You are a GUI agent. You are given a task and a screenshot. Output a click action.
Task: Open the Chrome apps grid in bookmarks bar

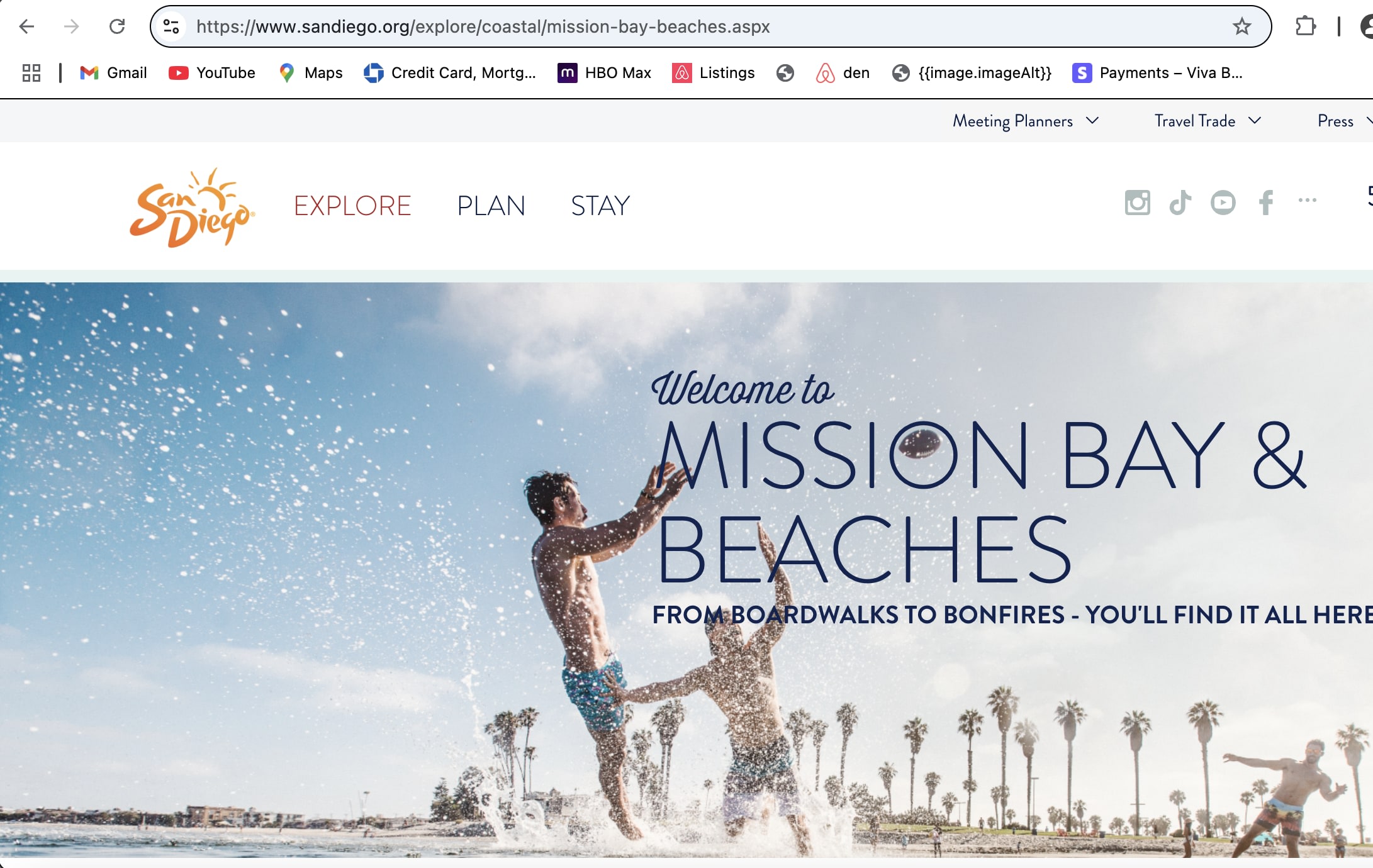(31, 73)
